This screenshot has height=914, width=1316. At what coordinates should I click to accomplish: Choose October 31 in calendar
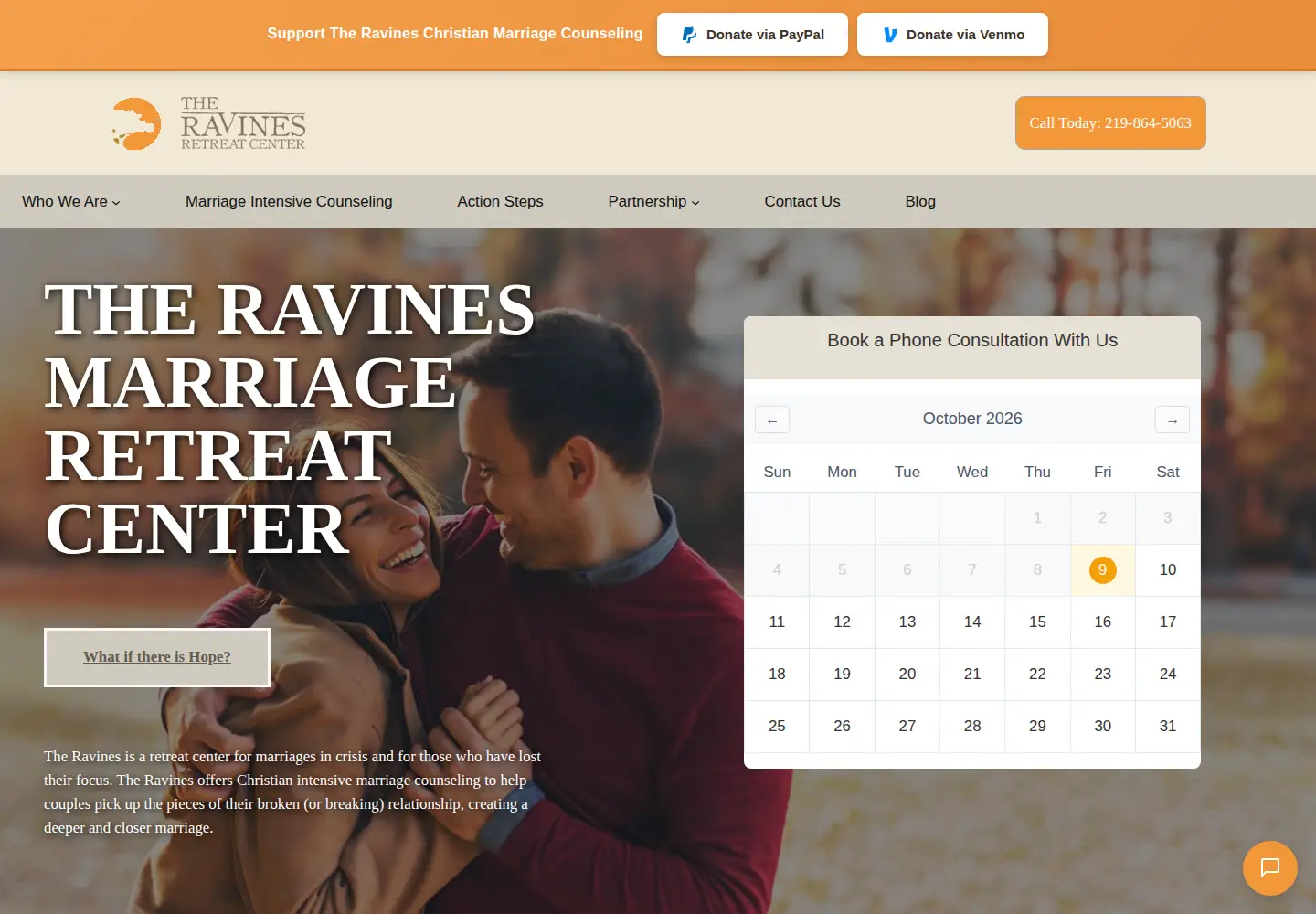(x=1168, y=727)
